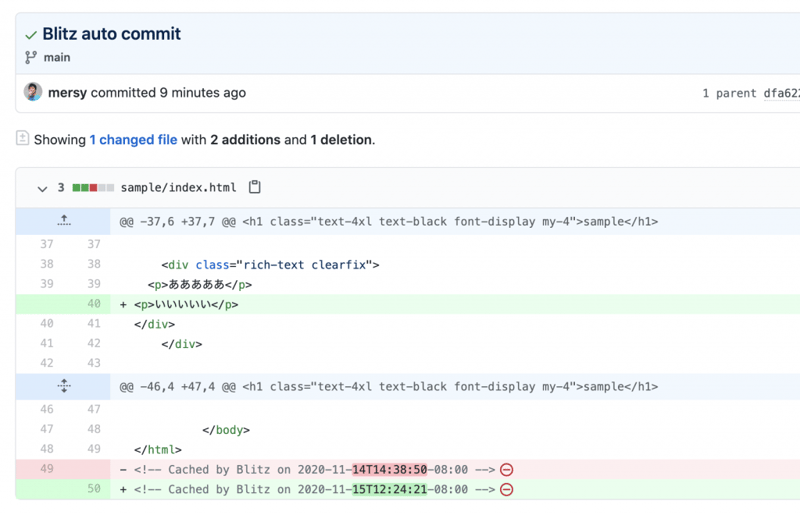Image resolution: width=800 pixels, height=515 pixels.
Task: Click no-newline icon on added Blitz line
Action: [507, 489]
